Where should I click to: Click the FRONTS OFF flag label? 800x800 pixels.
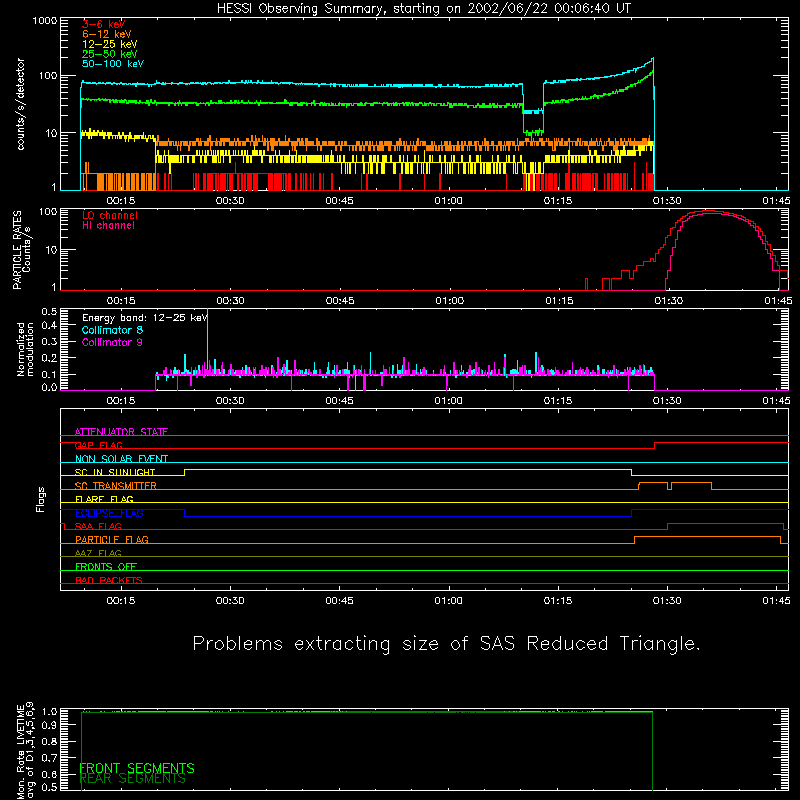click(x=106, y=566)
